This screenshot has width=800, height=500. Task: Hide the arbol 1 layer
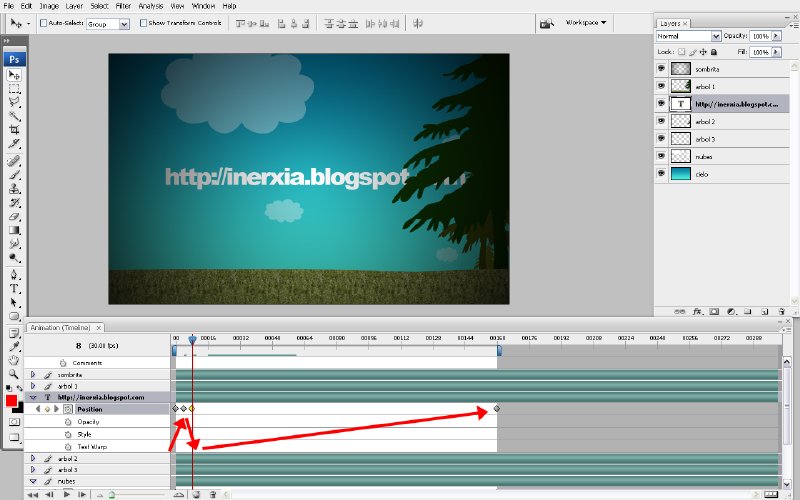pos(662,86)
